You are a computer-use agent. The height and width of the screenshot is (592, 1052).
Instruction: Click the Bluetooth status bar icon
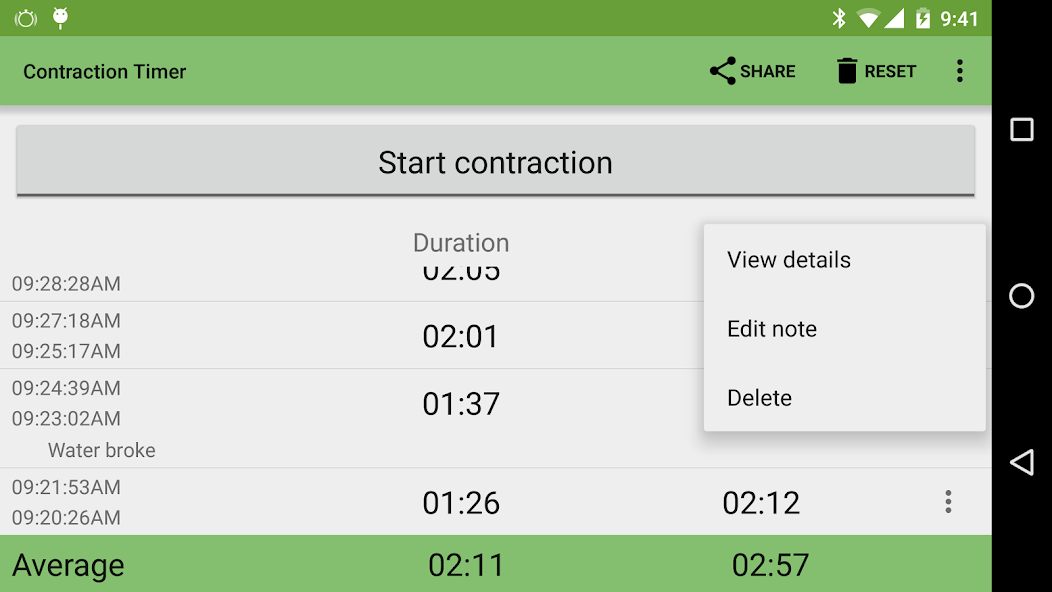pyautogui.click(x=839, y=16)
